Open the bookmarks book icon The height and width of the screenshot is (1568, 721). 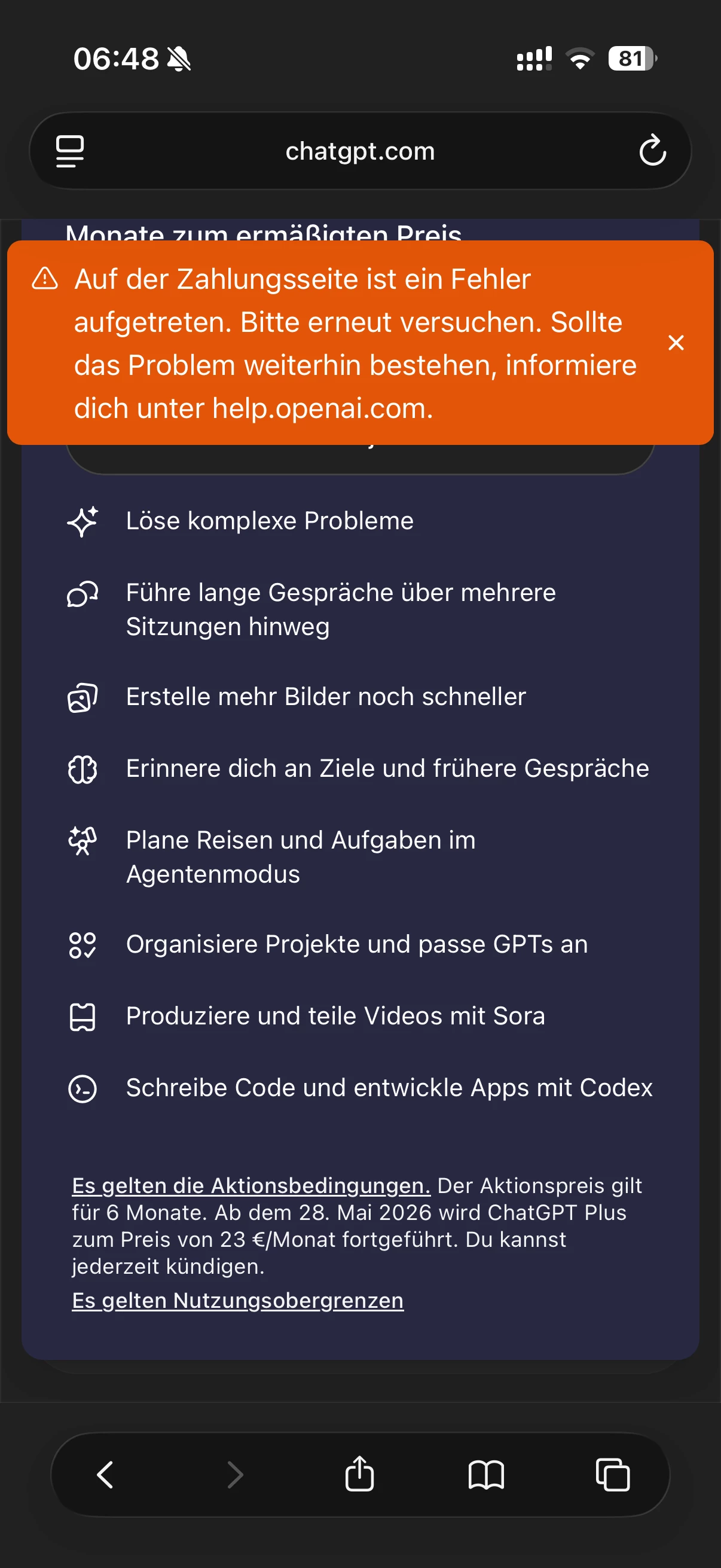click(486, 1474)
